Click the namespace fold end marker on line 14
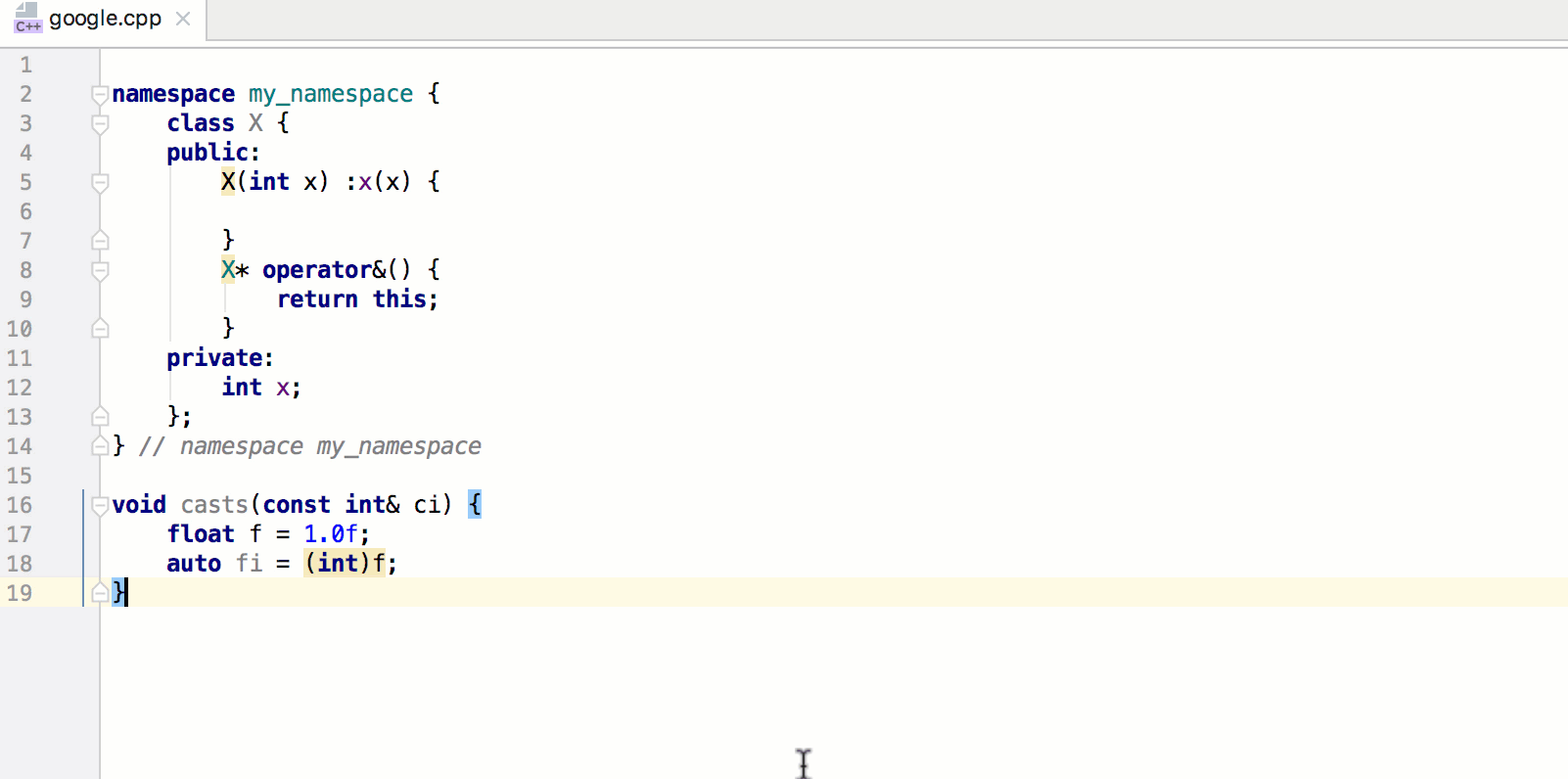Viewport: 1568px width, 779px height. pyautogui.click(x=100, y=446)
